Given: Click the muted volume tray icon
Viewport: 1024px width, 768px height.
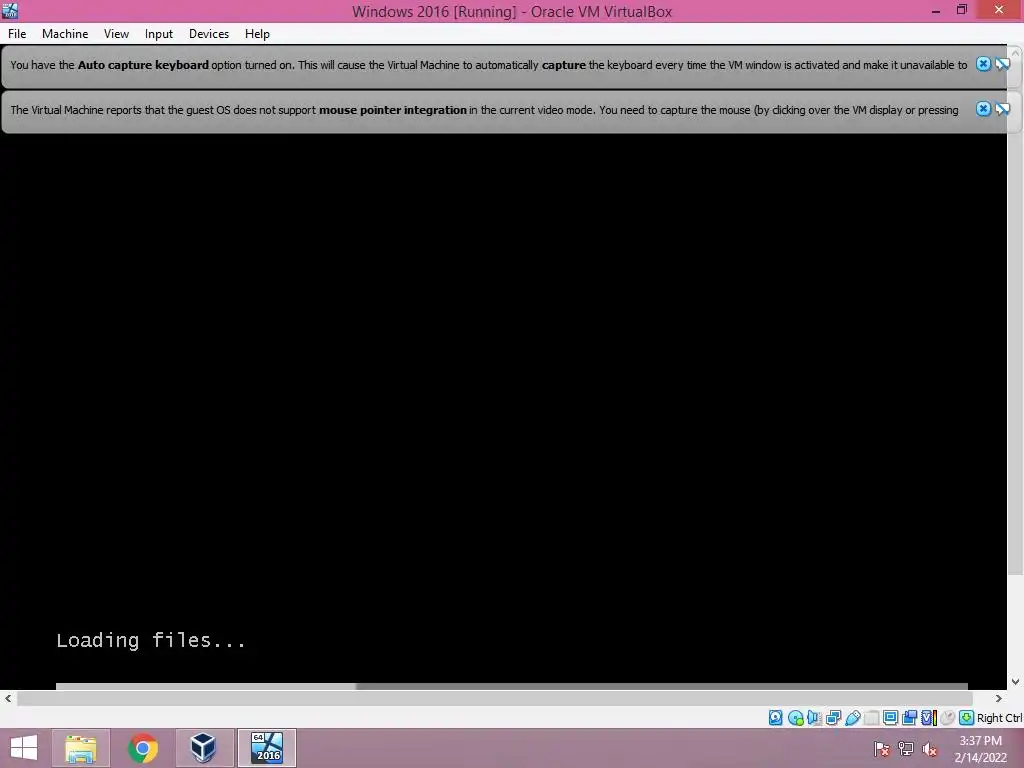Looking at the screenshot, I should [930, 749].
